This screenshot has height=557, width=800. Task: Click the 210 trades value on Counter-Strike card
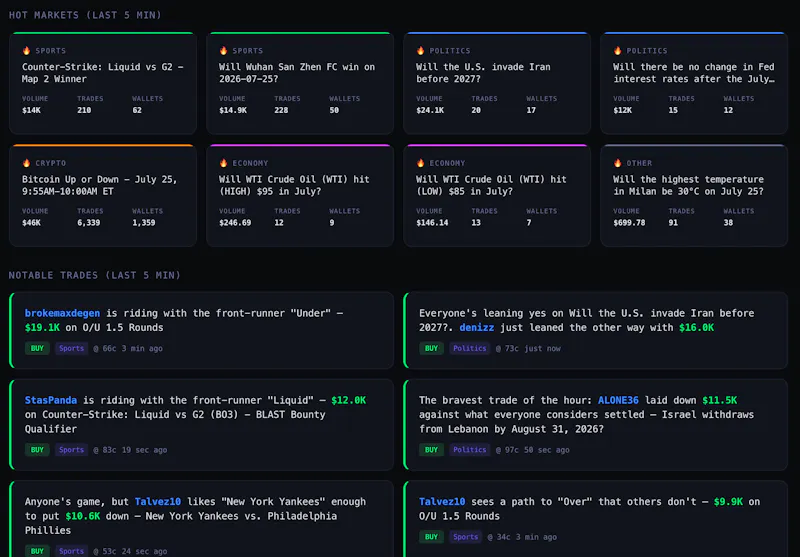point(84,110)
